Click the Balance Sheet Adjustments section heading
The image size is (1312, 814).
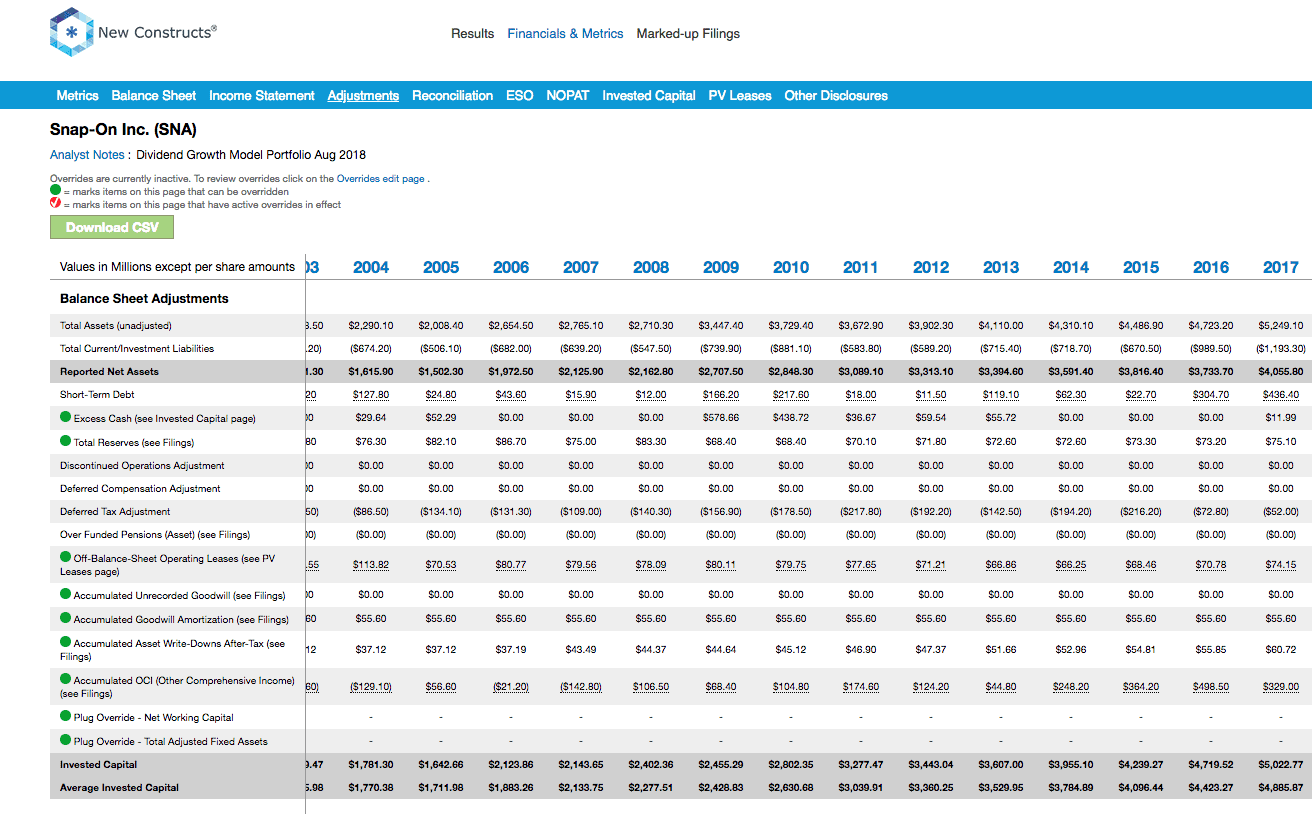[x=144, y=298]
